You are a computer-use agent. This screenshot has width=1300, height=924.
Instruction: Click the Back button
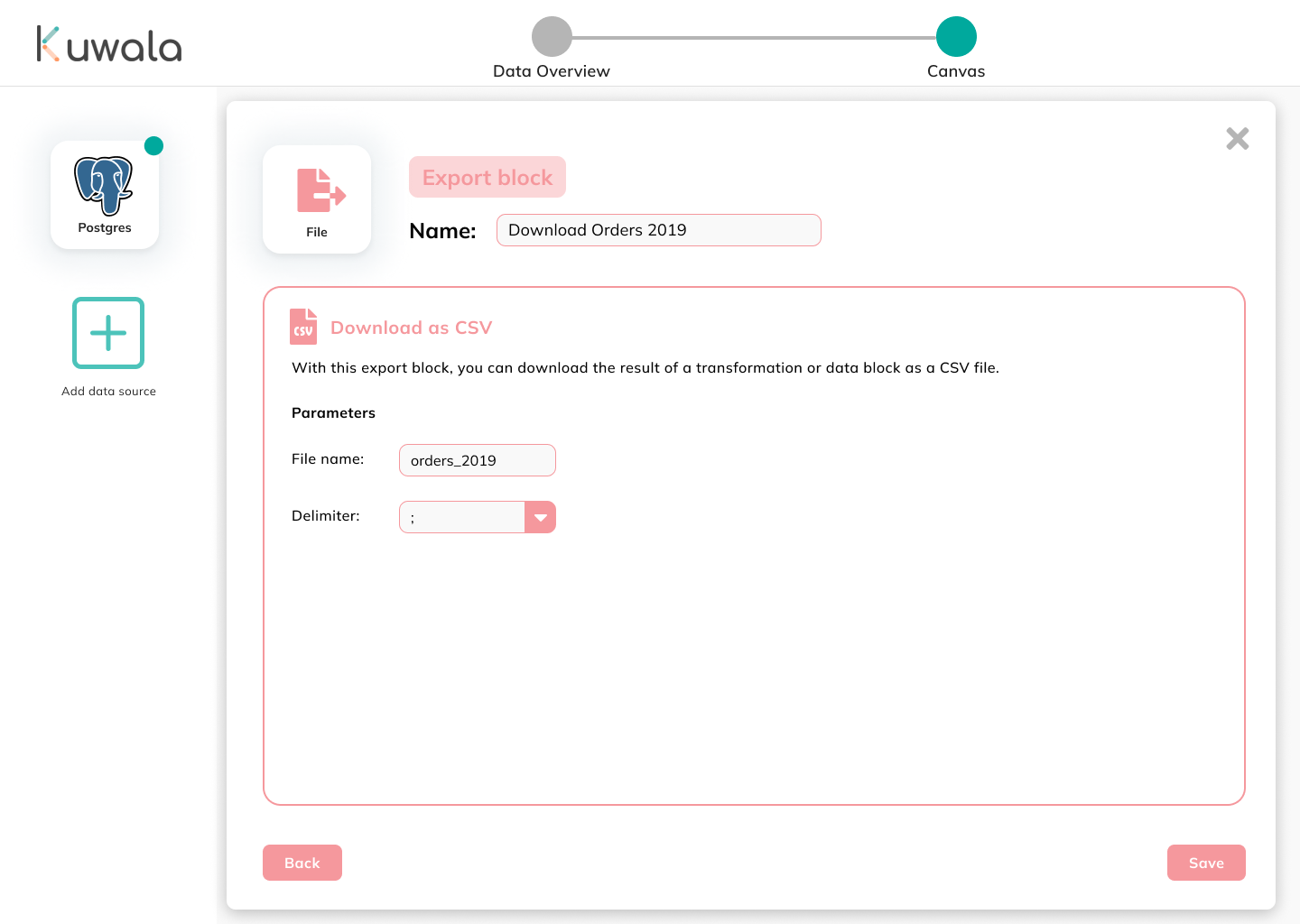(302, 863)
